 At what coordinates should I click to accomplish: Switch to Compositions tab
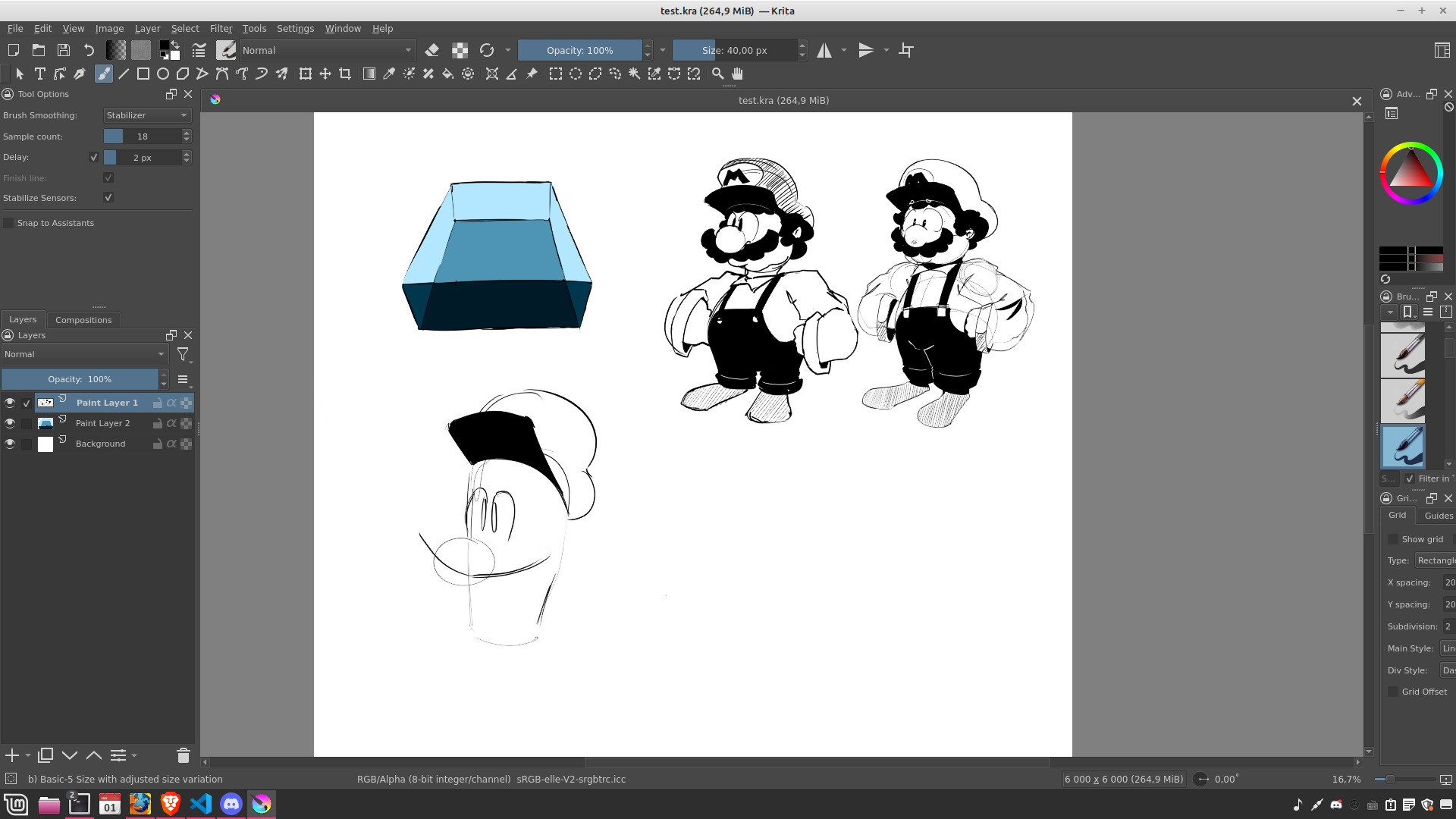(x=83, y=319)
